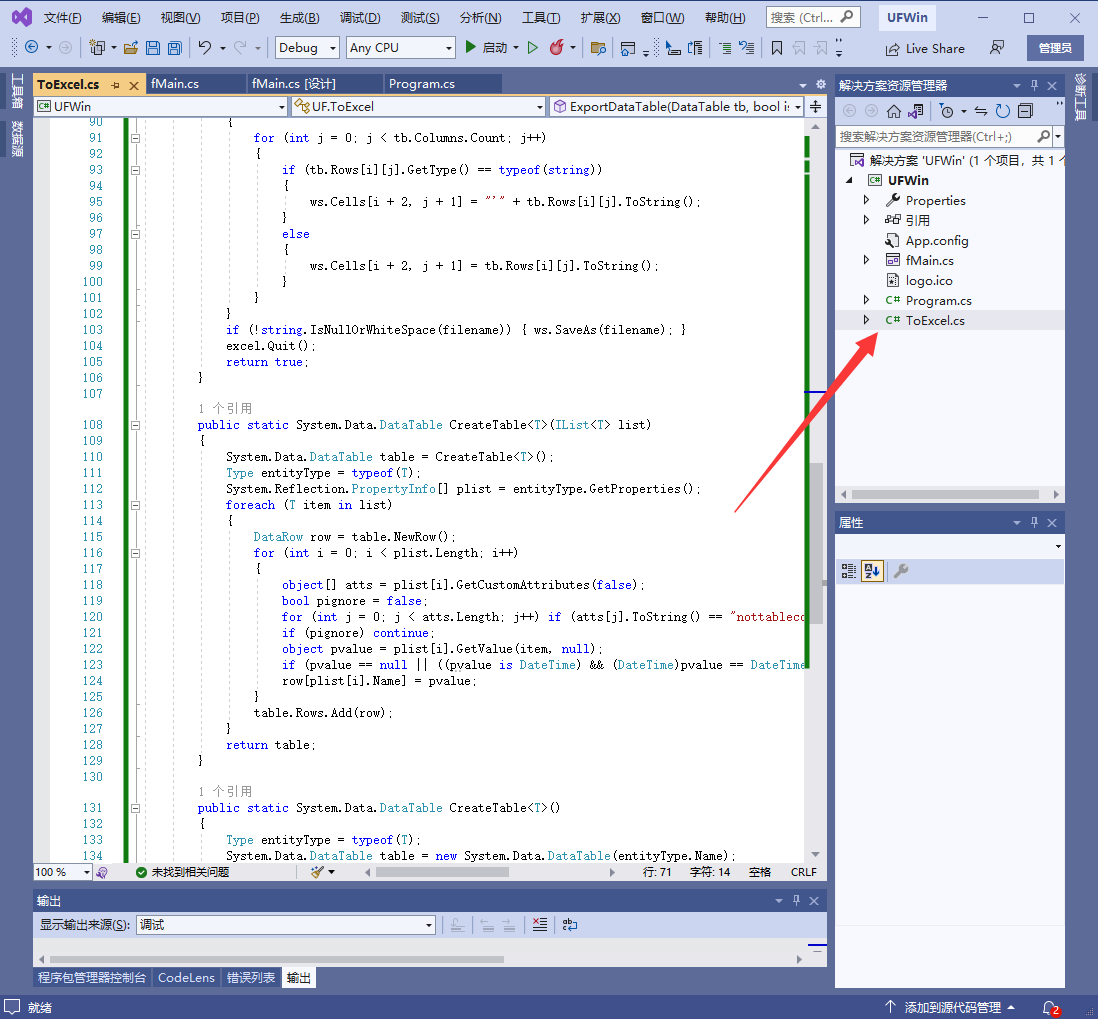
Task: Click the uncomment selected lines icon
Action: [747, 48]
